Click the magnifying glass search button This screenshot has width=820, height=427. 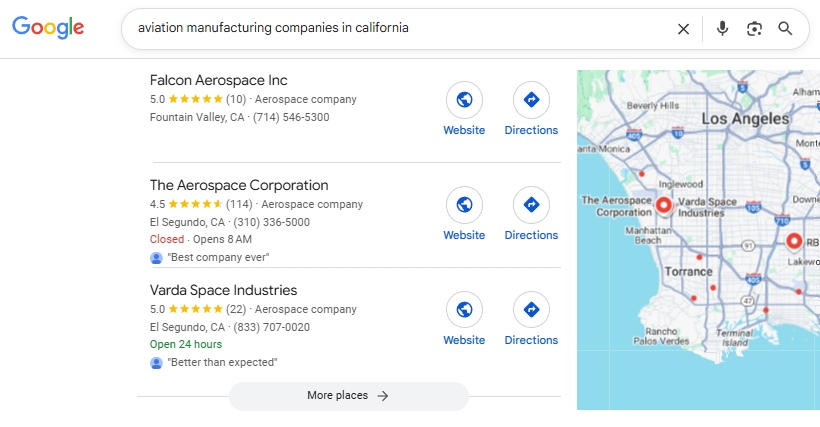(x=786, y=29)
